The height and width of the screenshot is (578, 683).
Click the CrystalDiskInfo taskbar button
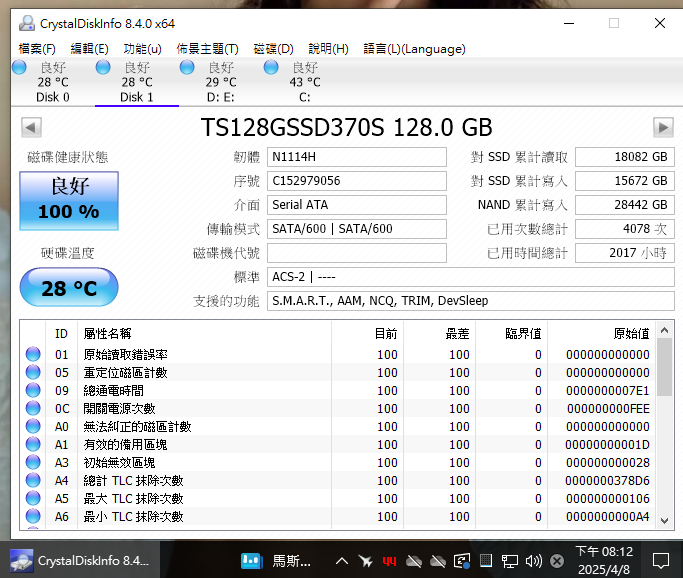(80, 561)
